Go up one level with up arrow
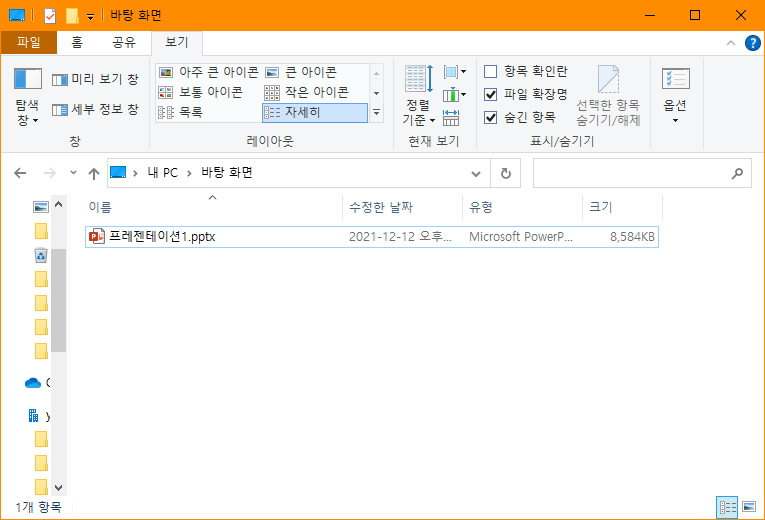The height and width of the screenshot is (520, 765). tap(94, 173)
